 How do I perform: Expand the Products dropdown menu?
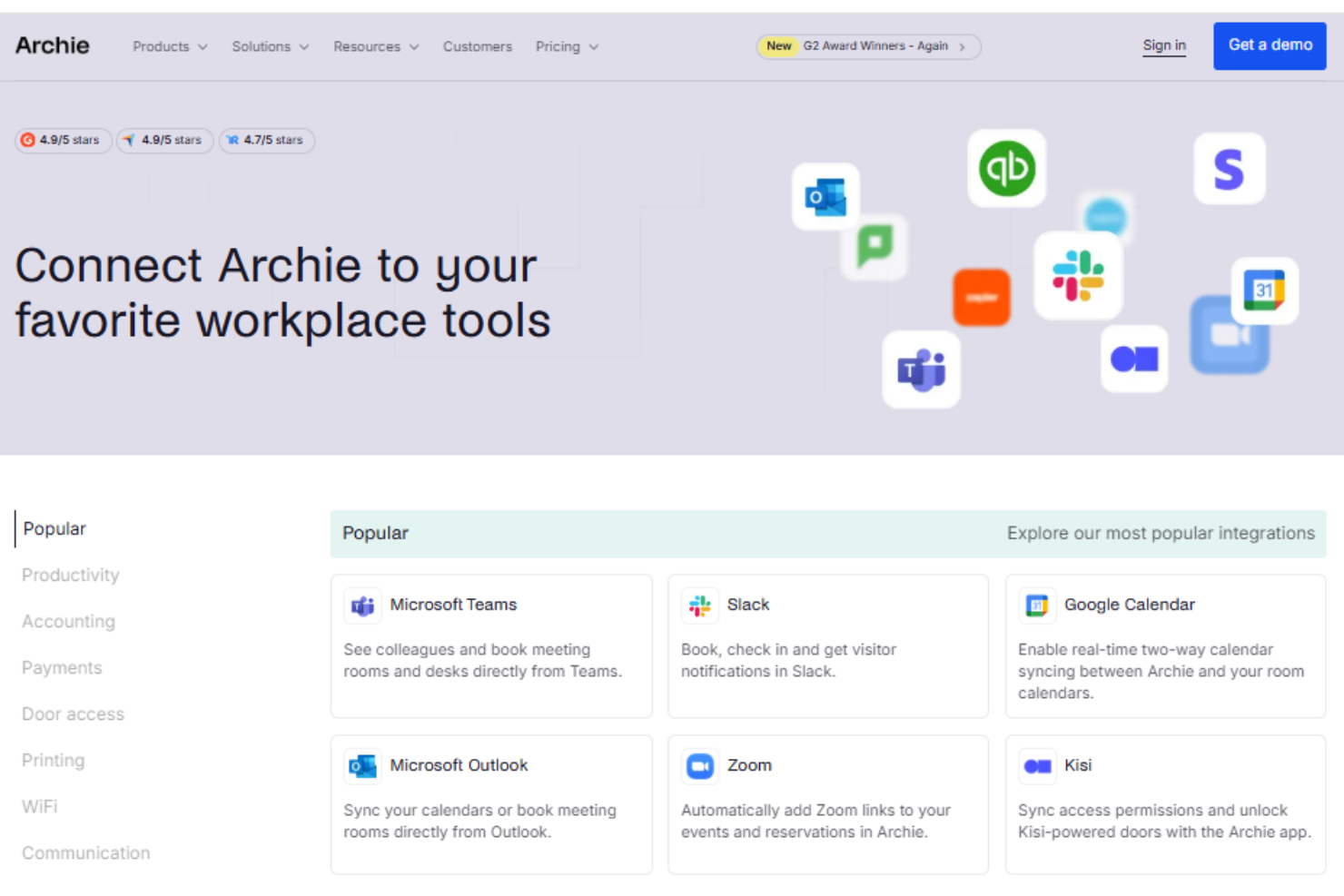click(170, 46)
